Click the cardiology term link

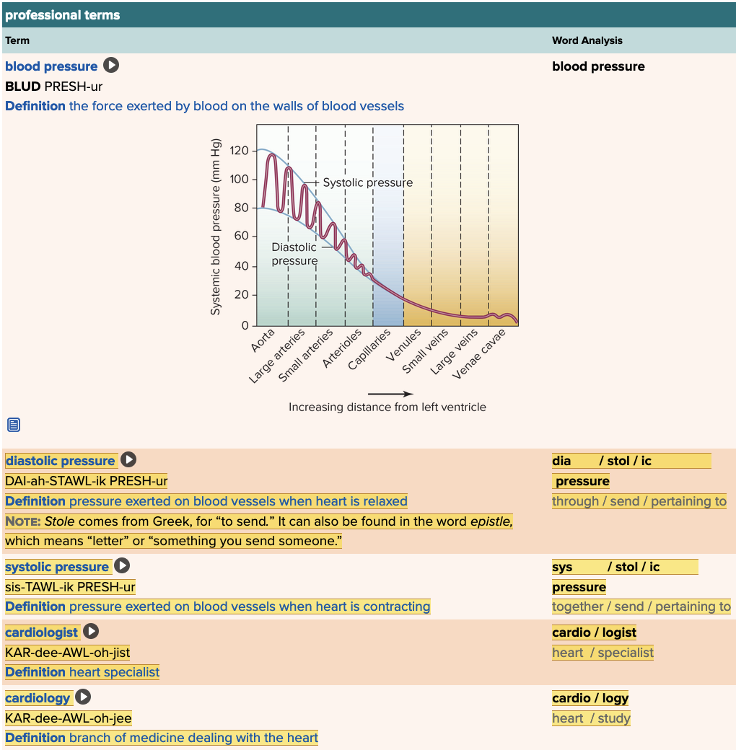coord(38,698)
